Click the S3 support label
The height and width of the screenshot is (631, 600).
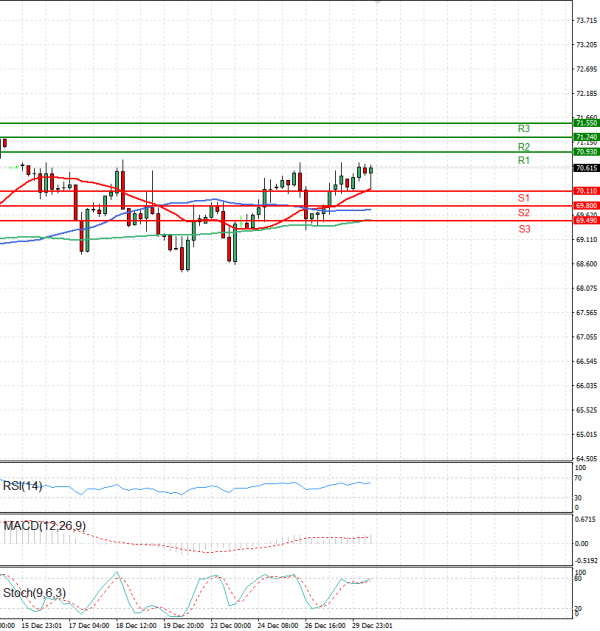[x=524, y=229]
